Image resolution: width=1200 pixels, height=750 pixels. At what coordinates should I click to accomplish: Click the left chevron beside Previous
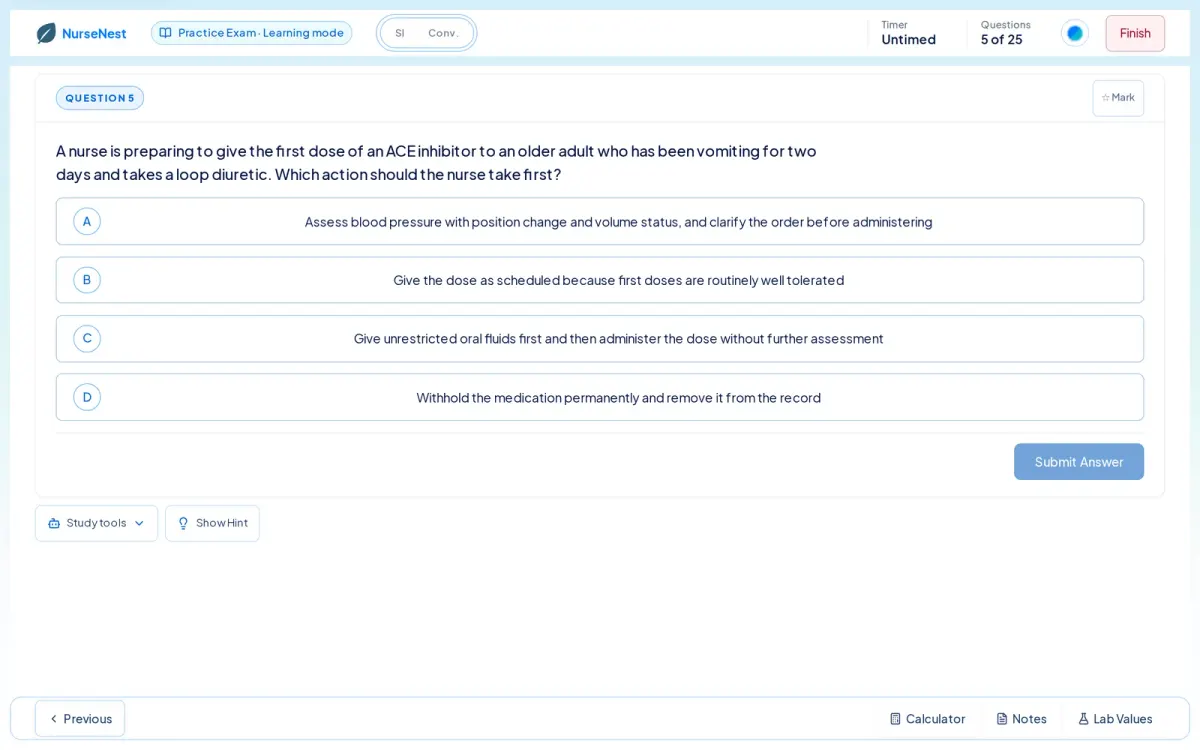(x=54, y=719)
